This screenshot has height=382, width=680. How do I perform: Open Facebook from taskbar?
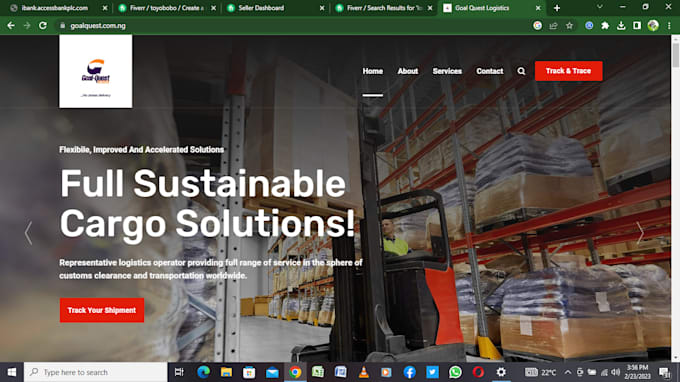[x=409, y=372]
